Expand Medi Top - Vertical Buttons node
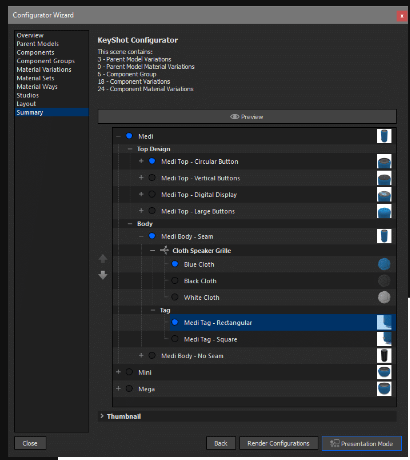410x460 pixels. [141, 178]
